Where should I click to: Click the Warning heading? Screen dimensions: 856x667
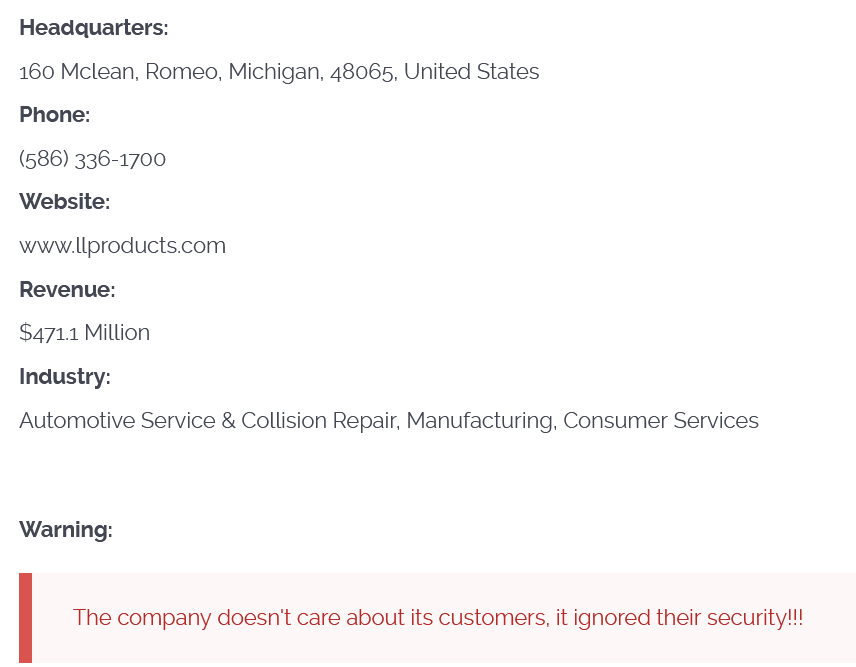(x=65, y=530)
